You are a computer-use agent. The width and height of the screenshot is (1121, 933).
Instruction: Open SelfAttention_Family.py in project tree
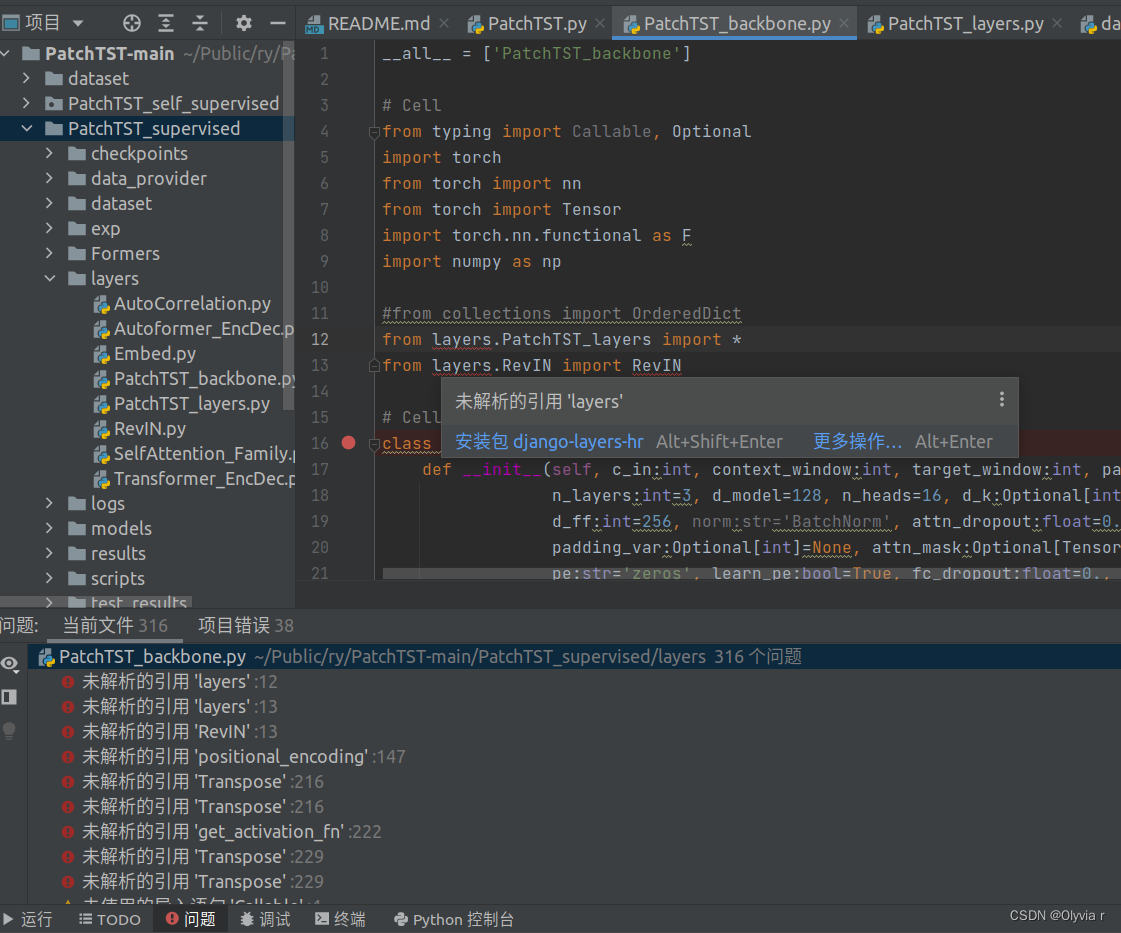click(x=193, y=454)
